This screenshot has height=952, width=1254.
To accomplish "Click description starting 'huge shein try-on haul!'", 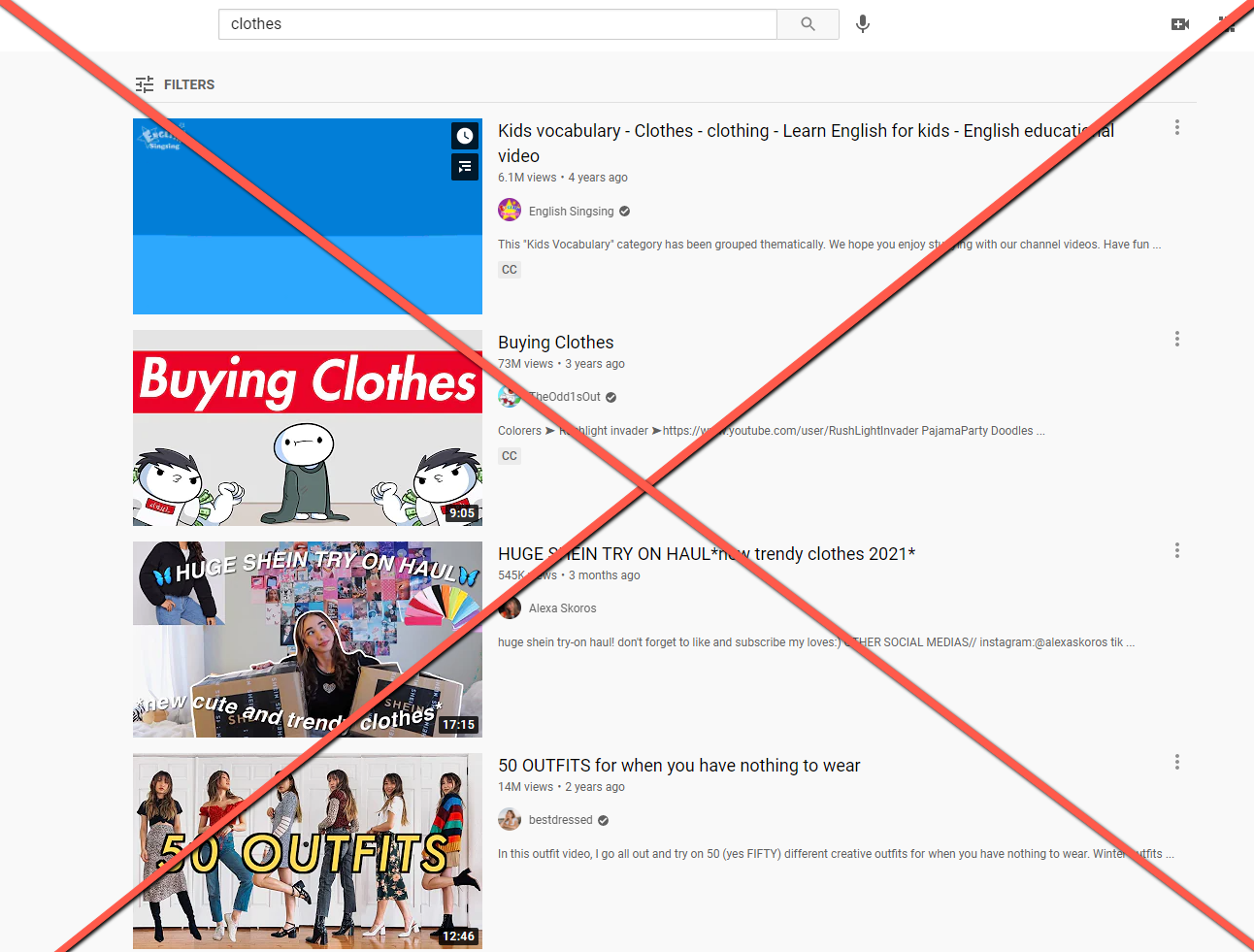I will point(816,642).
